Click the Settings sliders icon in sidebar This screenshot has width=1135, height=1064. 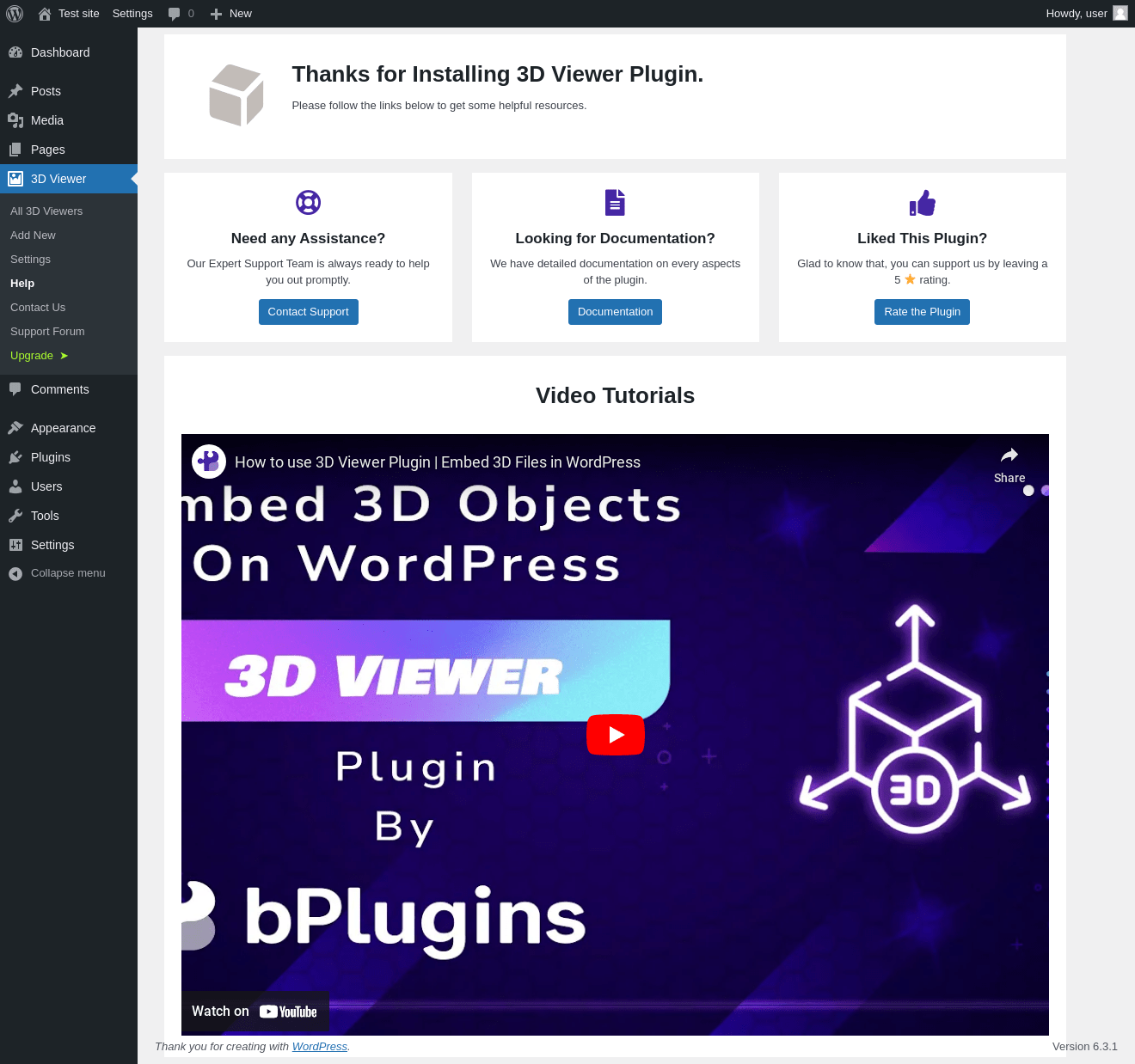coord(15,545)
